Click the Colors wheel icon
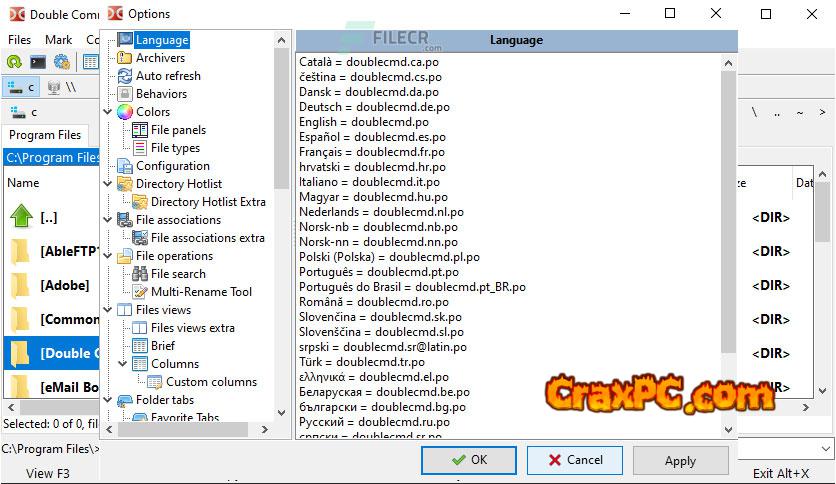836x484 pixels. (125, 111)
